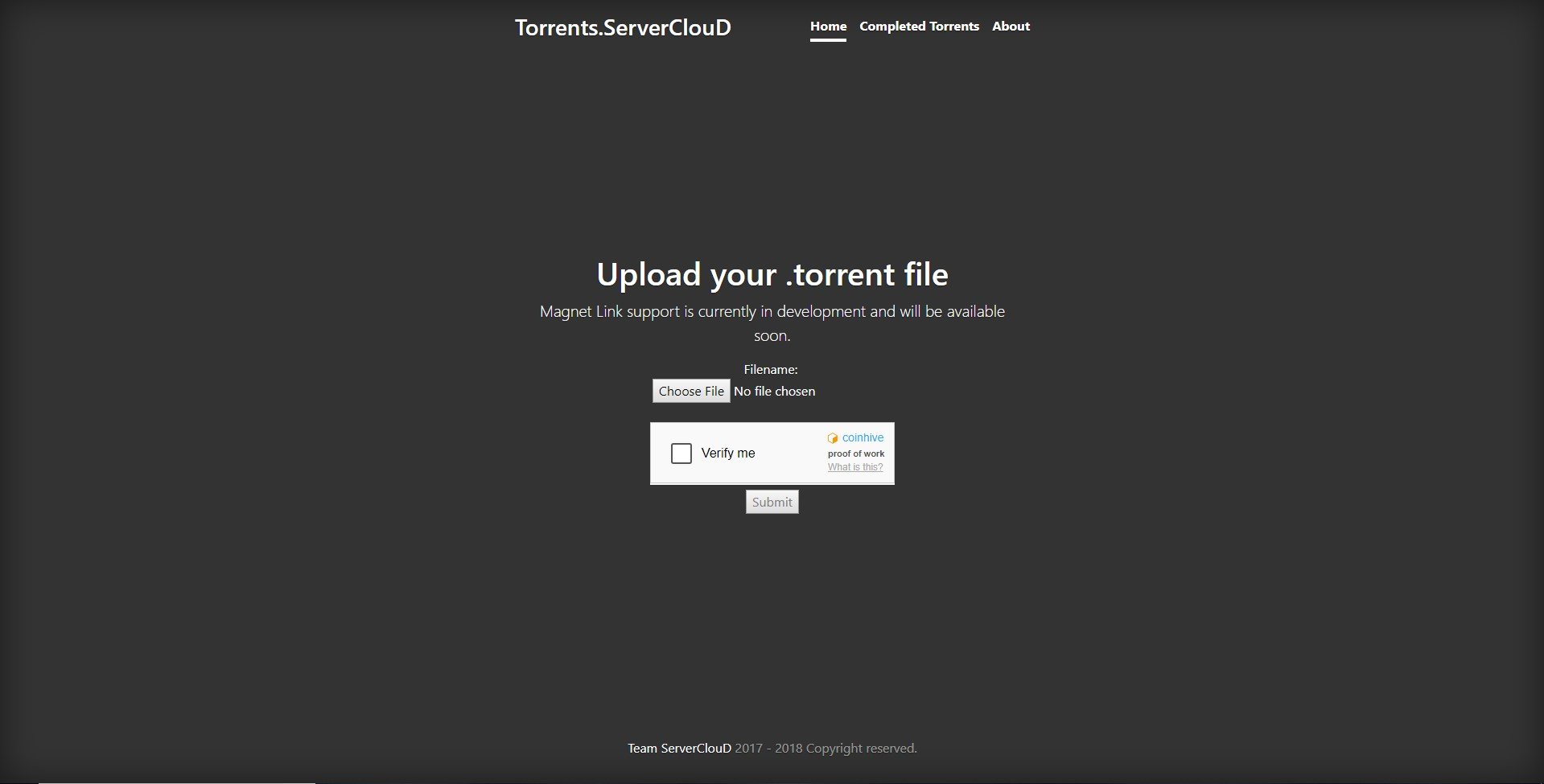Open the 'What is this?' link
Screen dimensions: 1544x784
(854, 467)
